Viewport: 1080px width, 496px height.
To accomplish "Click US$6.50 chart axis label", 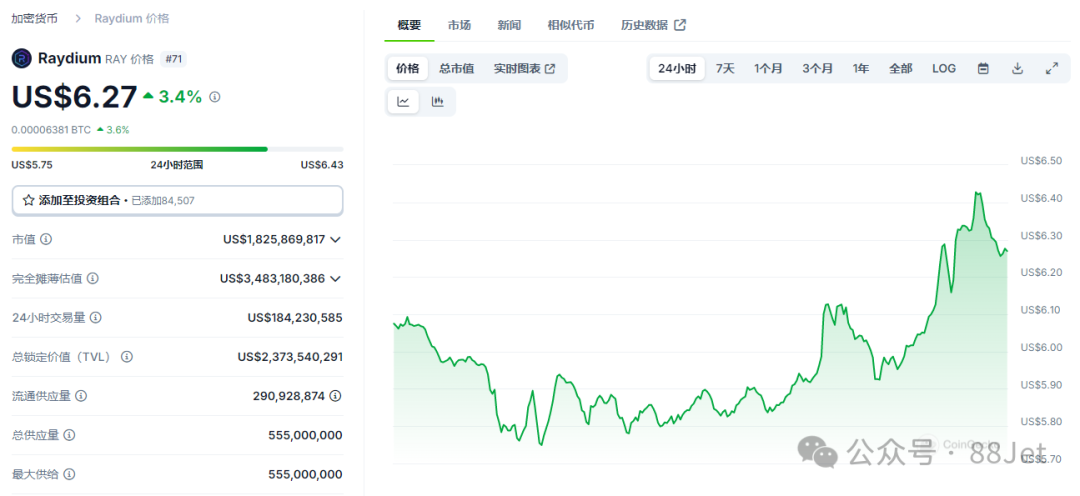I will tap(1041, 161).
